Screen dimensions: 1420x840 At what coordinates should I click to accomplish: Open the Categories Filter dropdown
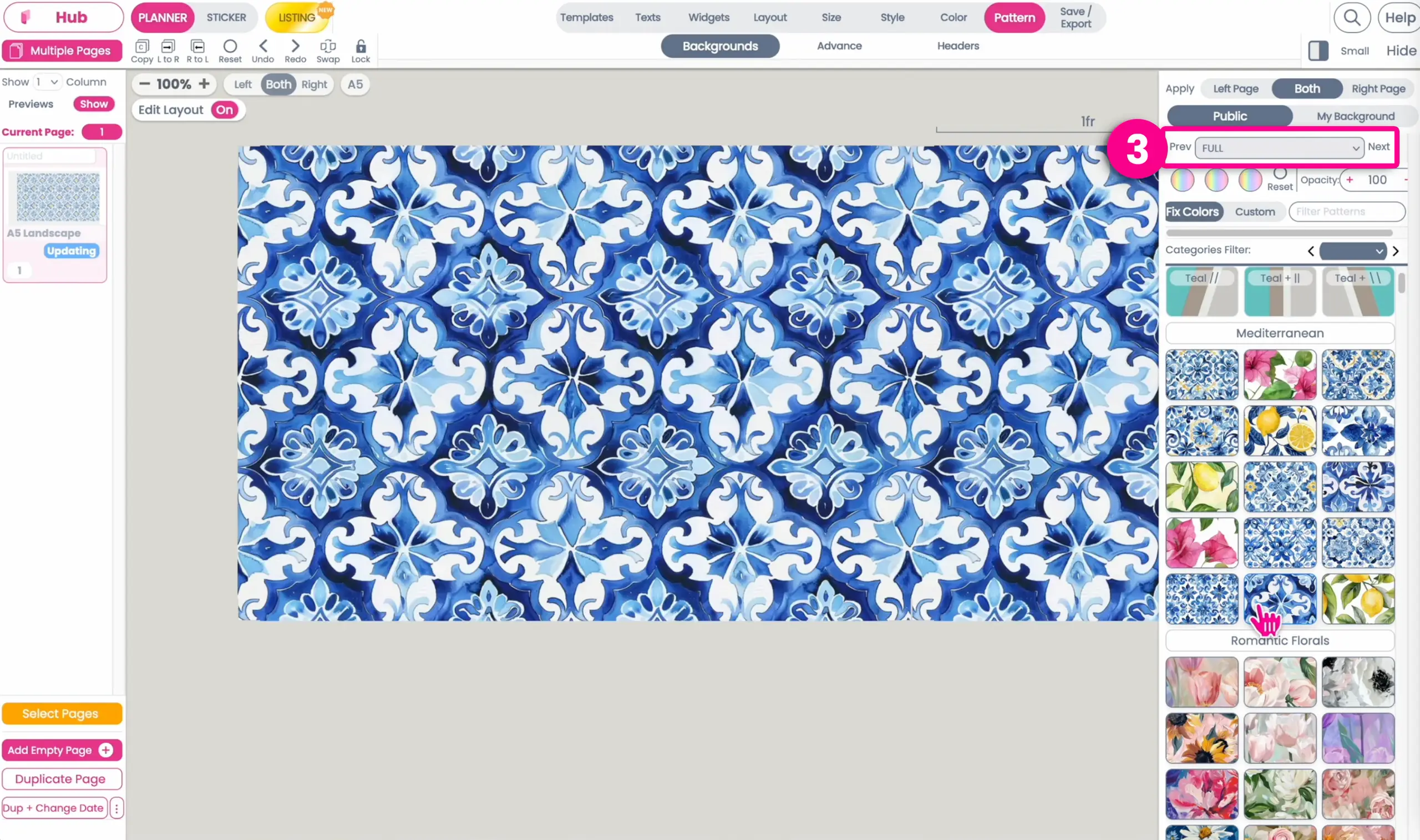click(x=1352, y=251)
